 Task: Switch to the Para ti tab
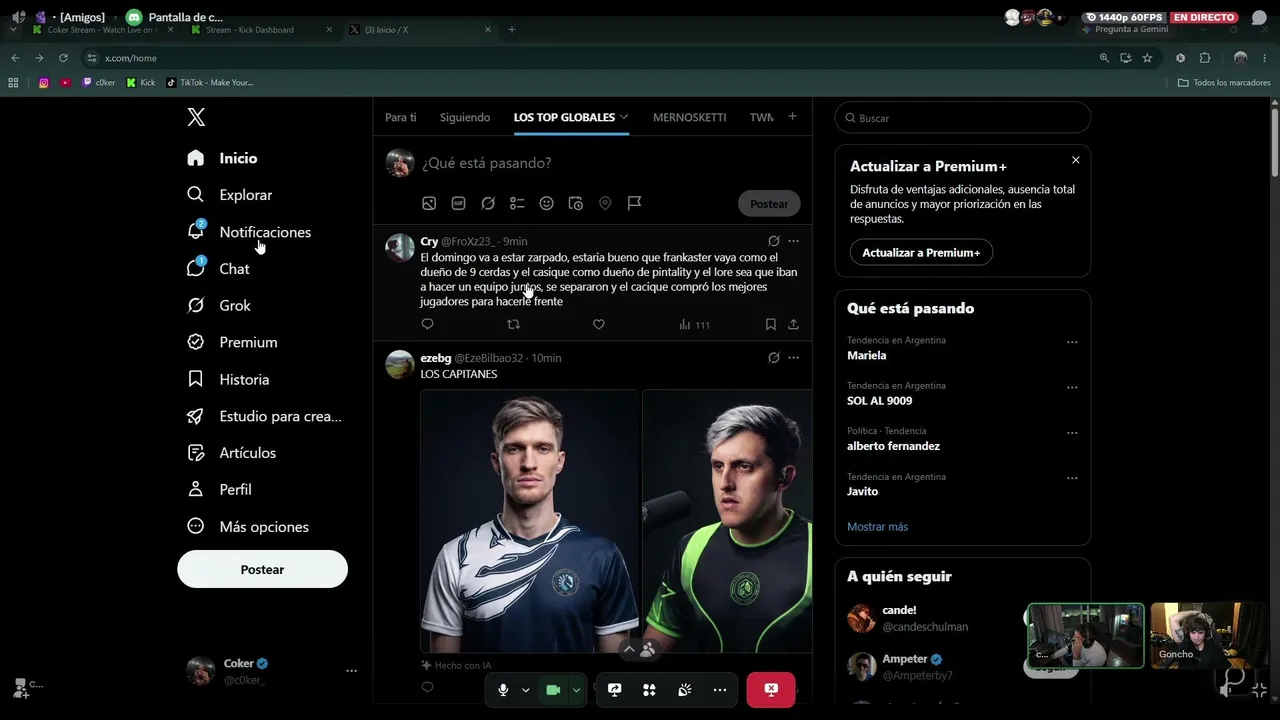tap(401, 117)
